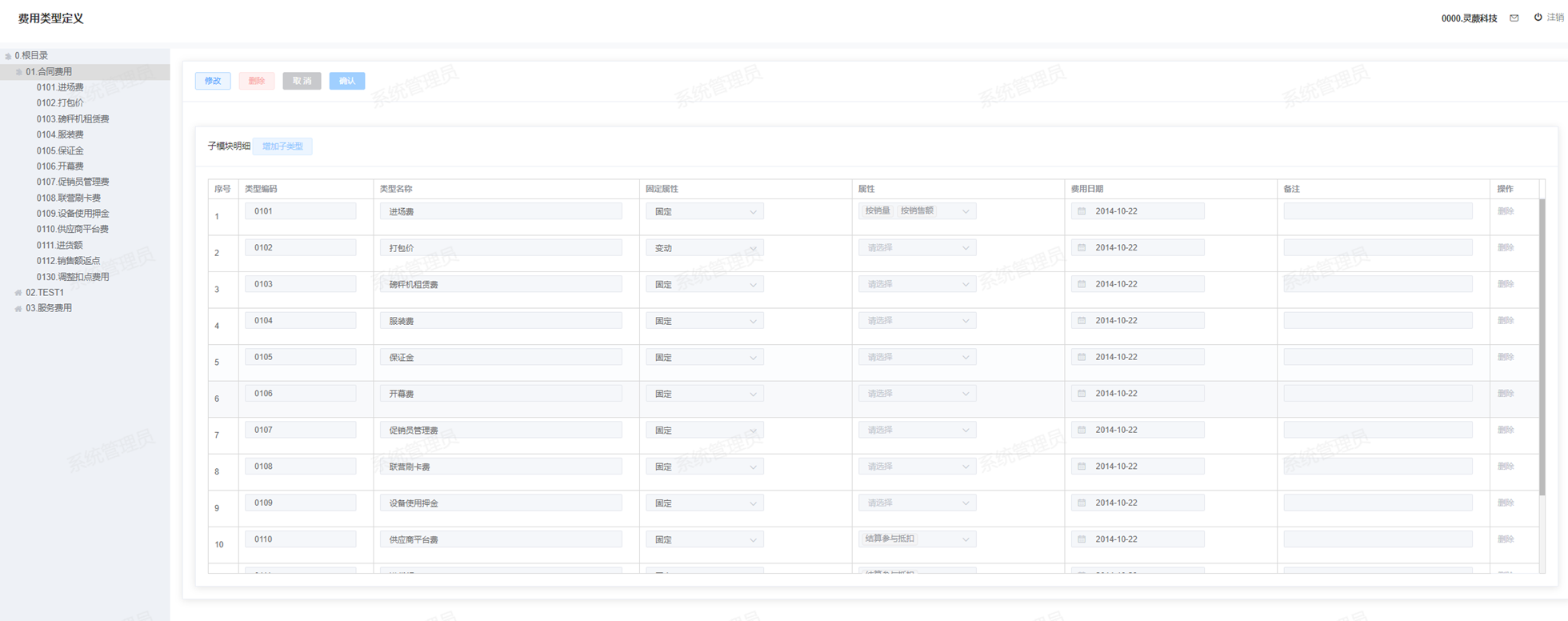
Task: Open the 固定属性 dropdown in the 磅秤机租赁费 row
Action: point(704,284)
